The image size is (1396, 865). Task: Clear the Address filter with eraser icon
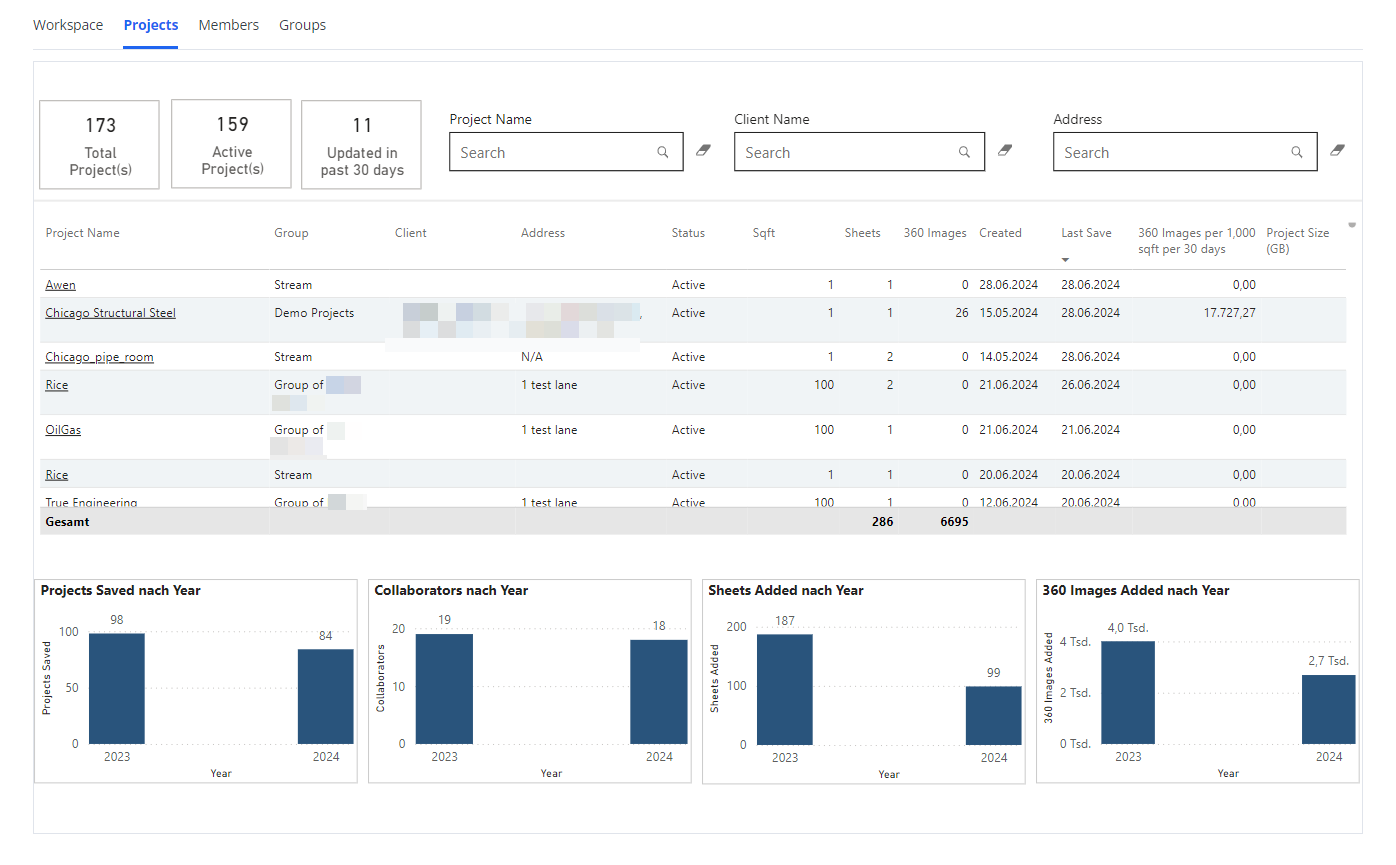coord(1337,151)
